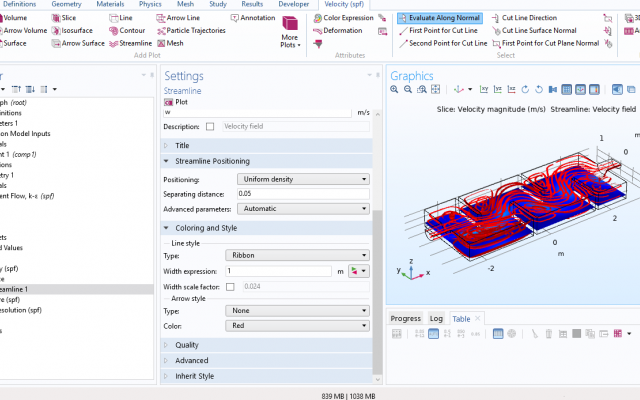Open the More Plots menu
Viewport: 640px width, 400px height.
290,32
